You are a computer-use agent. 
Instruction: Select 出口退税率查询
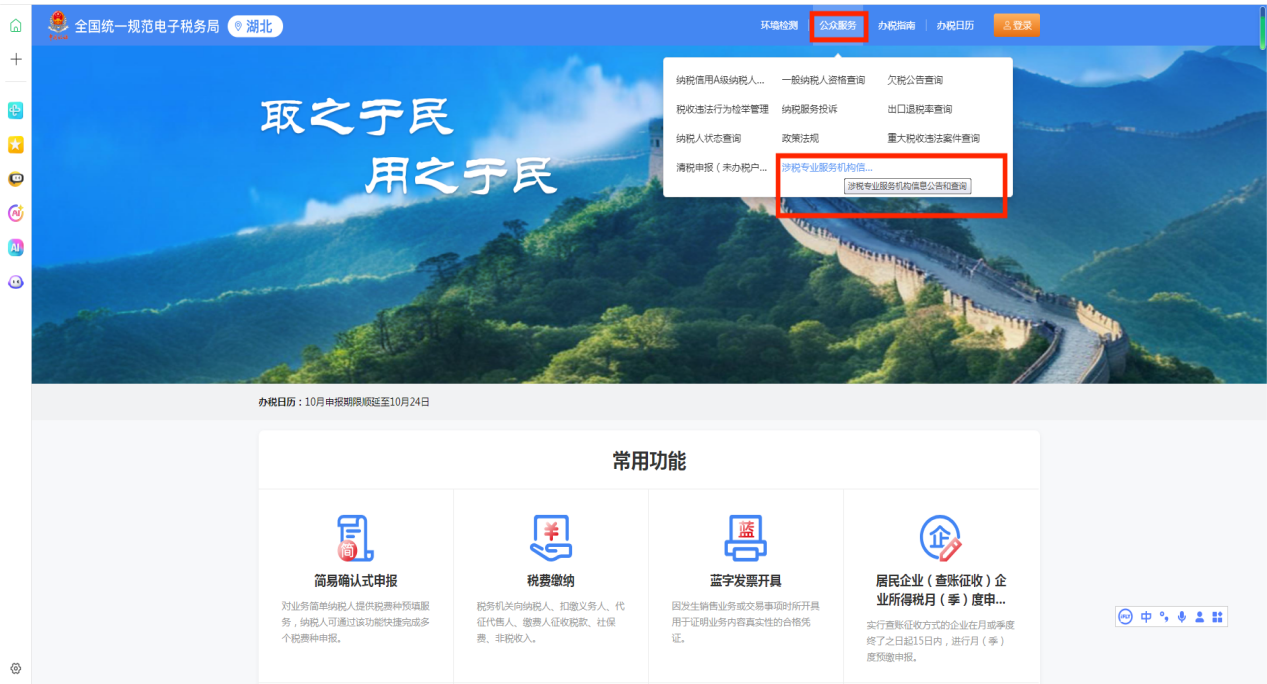pyautogui.click(x=920, y=109)
